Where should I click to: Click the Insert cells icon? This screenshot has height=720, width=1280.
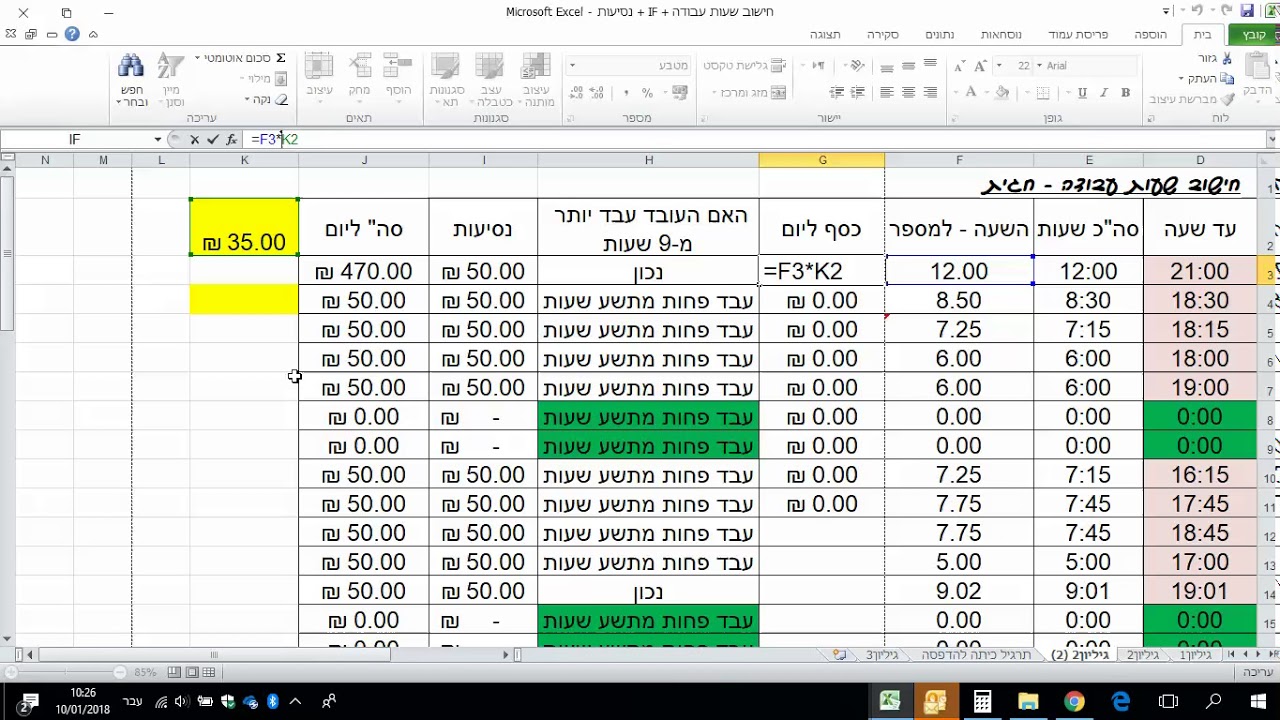tap(399, 66)
